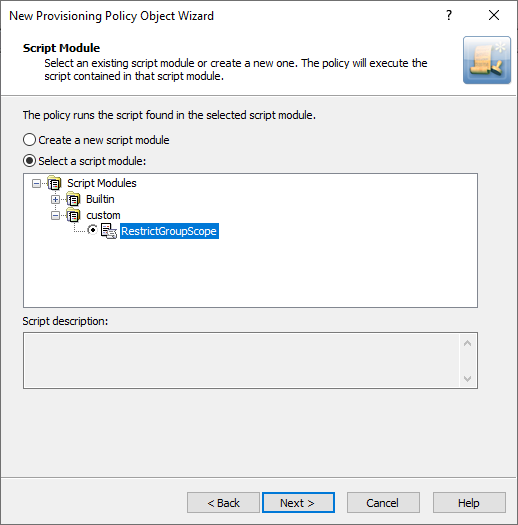This screenshot has width=518, height=525.
Task: Collapse the custom folder node
Action: [55, 216]
